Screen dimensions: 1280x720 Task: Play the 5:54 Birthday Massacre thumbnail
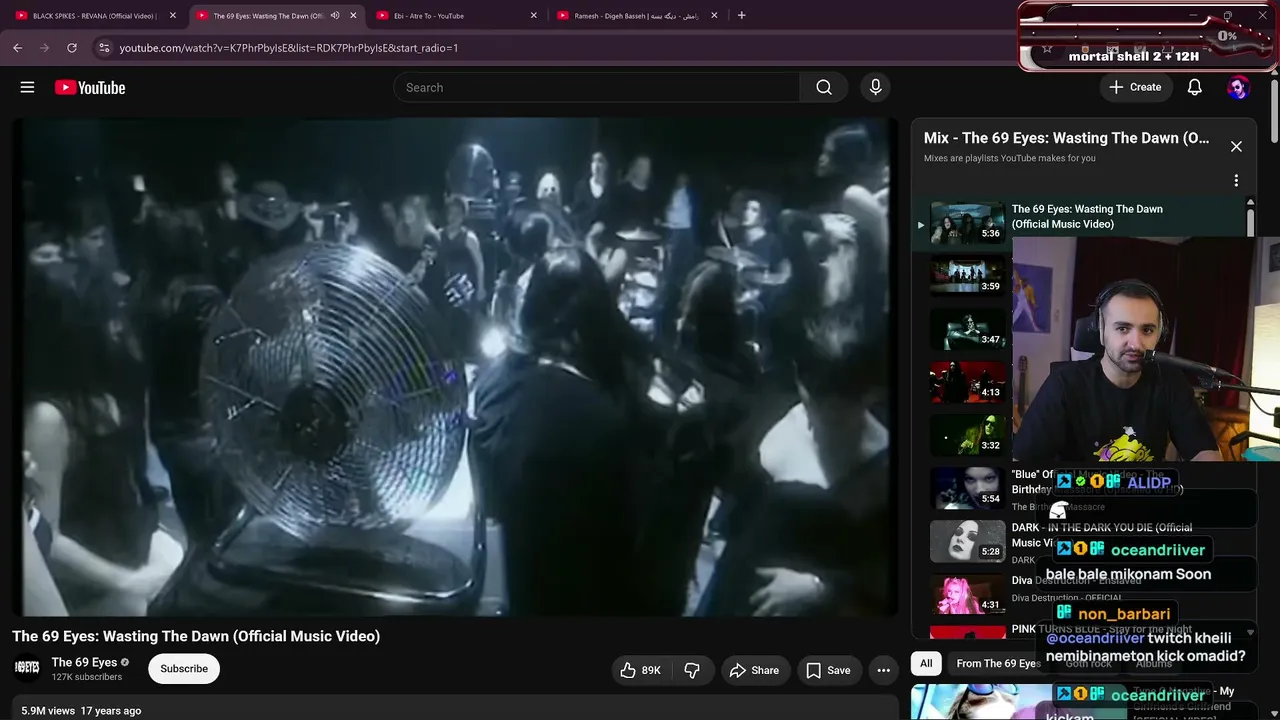(x=968, y=488)
